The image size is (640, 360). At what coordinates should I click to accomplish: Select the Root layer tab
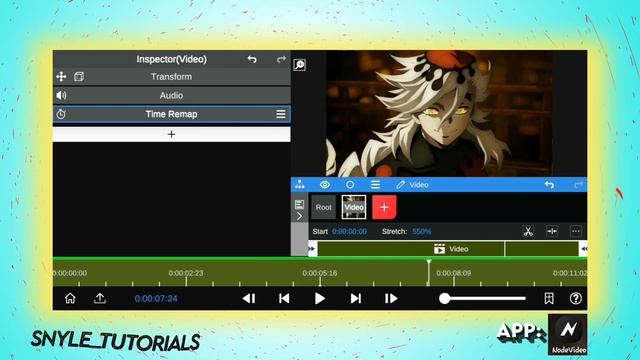323,207
